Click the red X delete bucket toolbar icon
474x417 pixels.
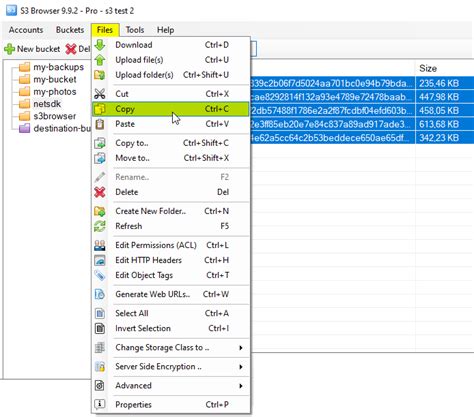(x=71, y=49)
